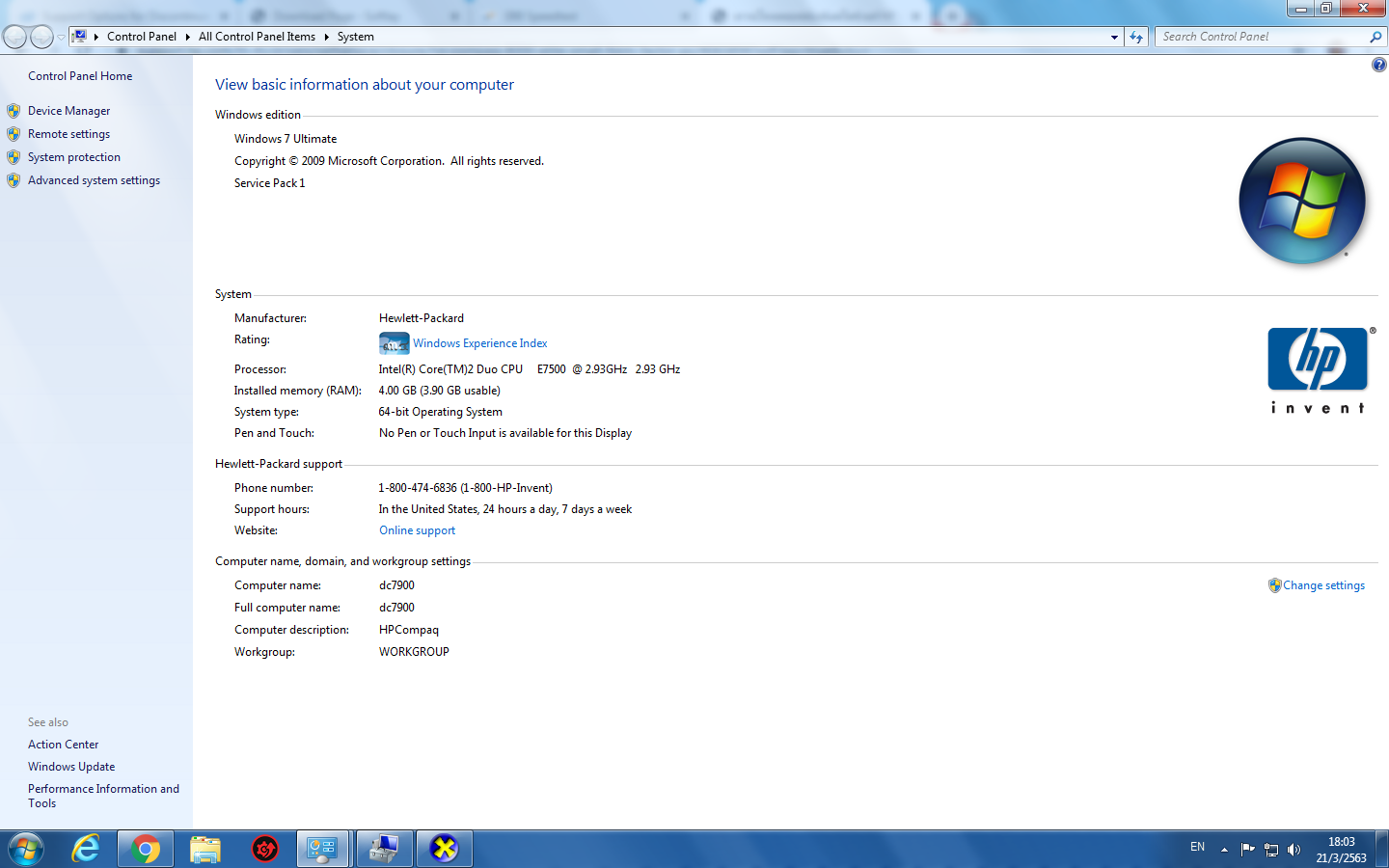Image resolution: width=1389 pixels, height=868 pixels.
Task: Open address bar history dropdown
Action: tap(1114, 37)
